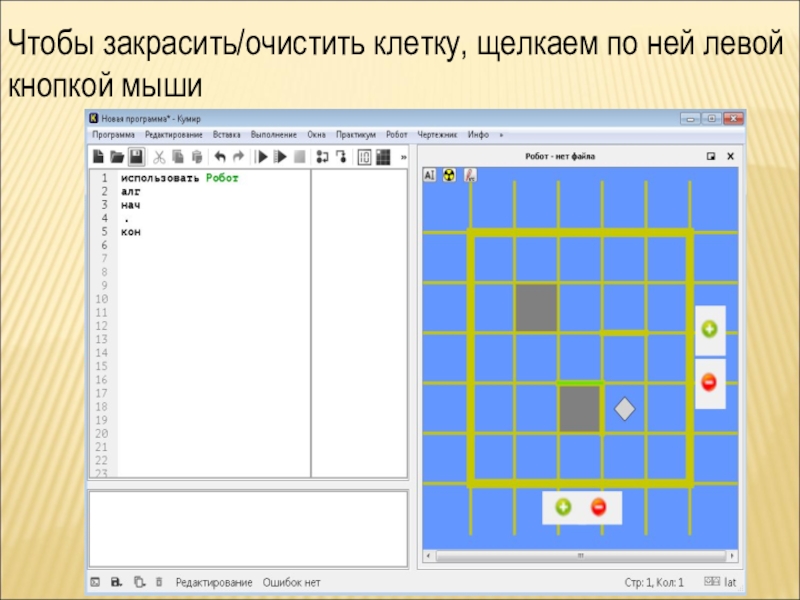This screenshot has width=800, height=600.
Task: Toggle letter marking mode AI icon
Action: tap(430, 175)
